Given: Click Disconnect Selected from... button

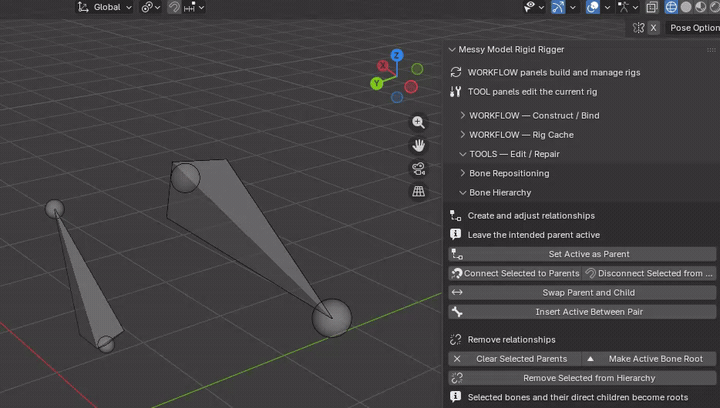Looking at the screenshot, I should coord(649,273).
